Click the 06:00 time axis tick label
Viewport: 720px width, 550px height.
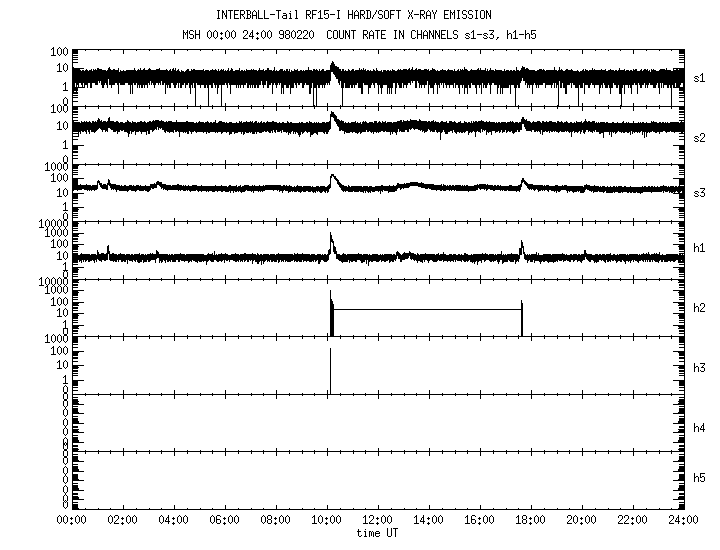(x=224, y=520)
